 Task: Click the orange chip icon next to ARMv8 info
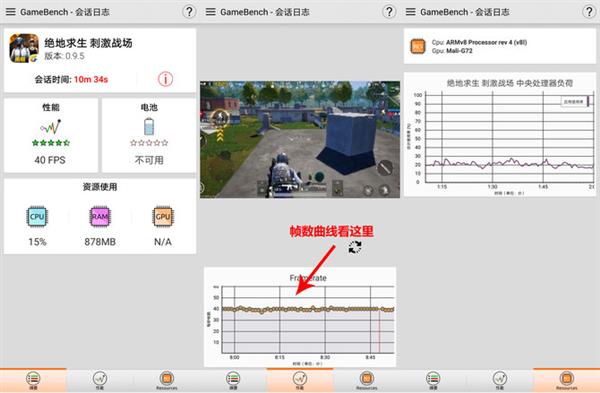click(x=418, y=46)
